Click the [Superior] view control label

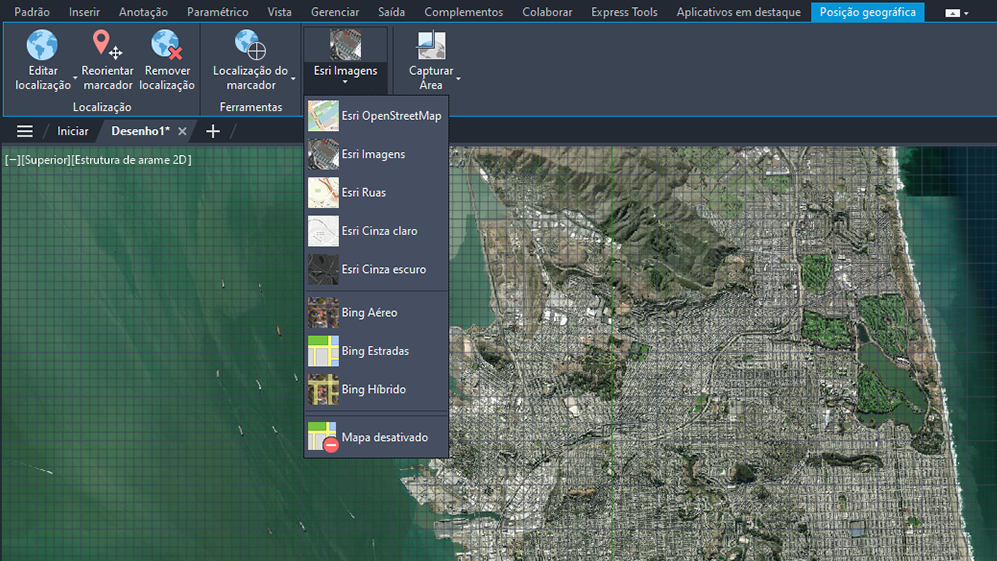coord(46,160)
